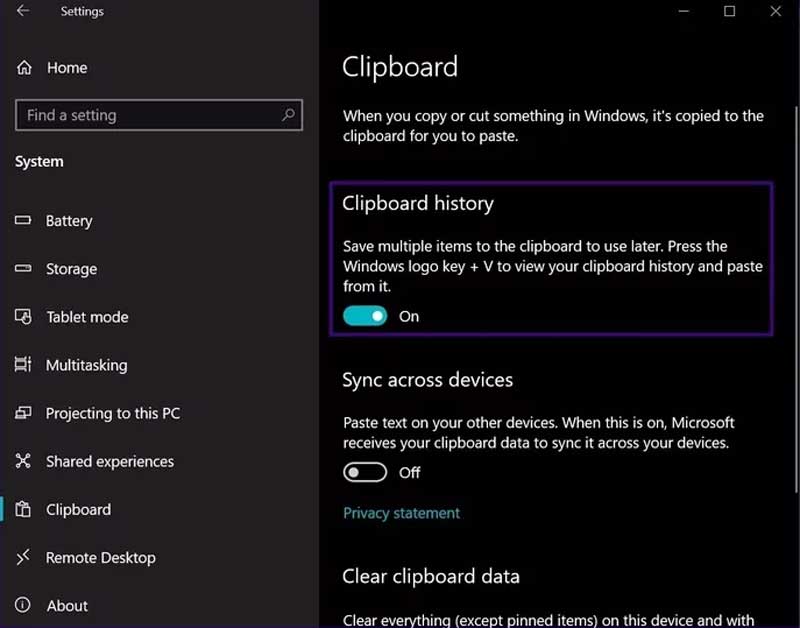This screenshot has width=800, height=628.
Task: Click the About info icon
Action: [x=23, y=605]
